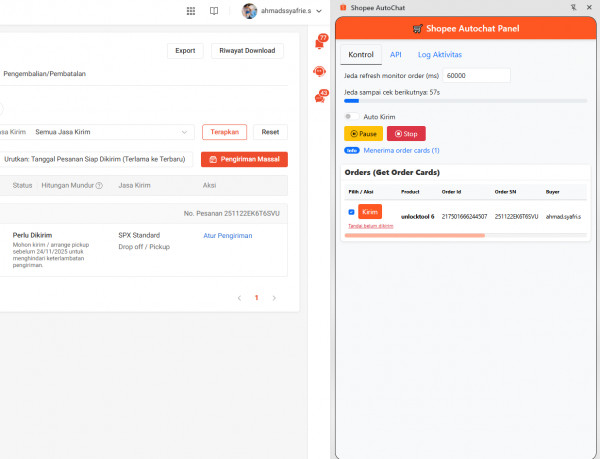Select page 1 in pagination
This screenshot has width=600, height=459.
point(256,298)
